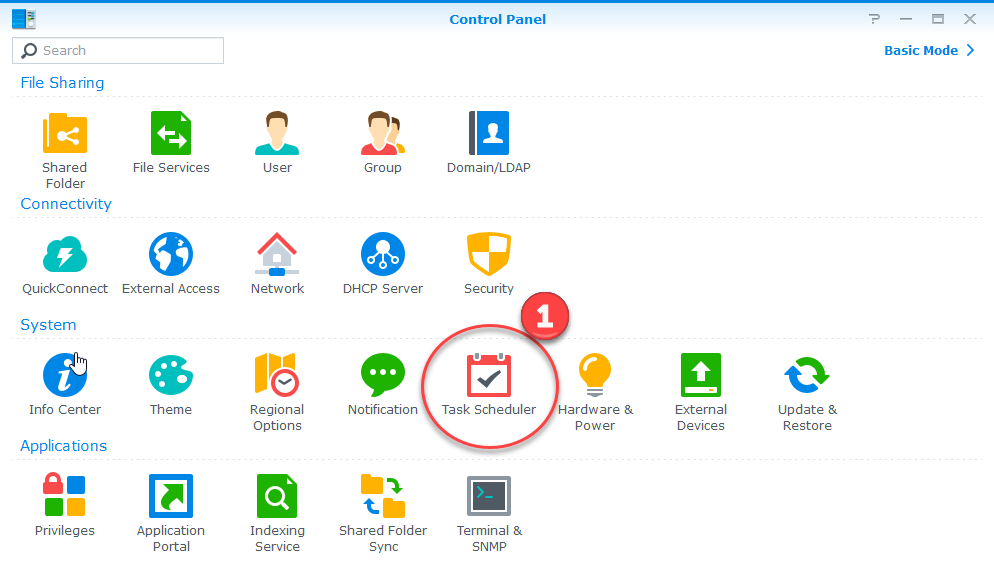This screenshot has width=994, height=568.
Task: Open the Task Scheduler icon
Action: [489, 377]
